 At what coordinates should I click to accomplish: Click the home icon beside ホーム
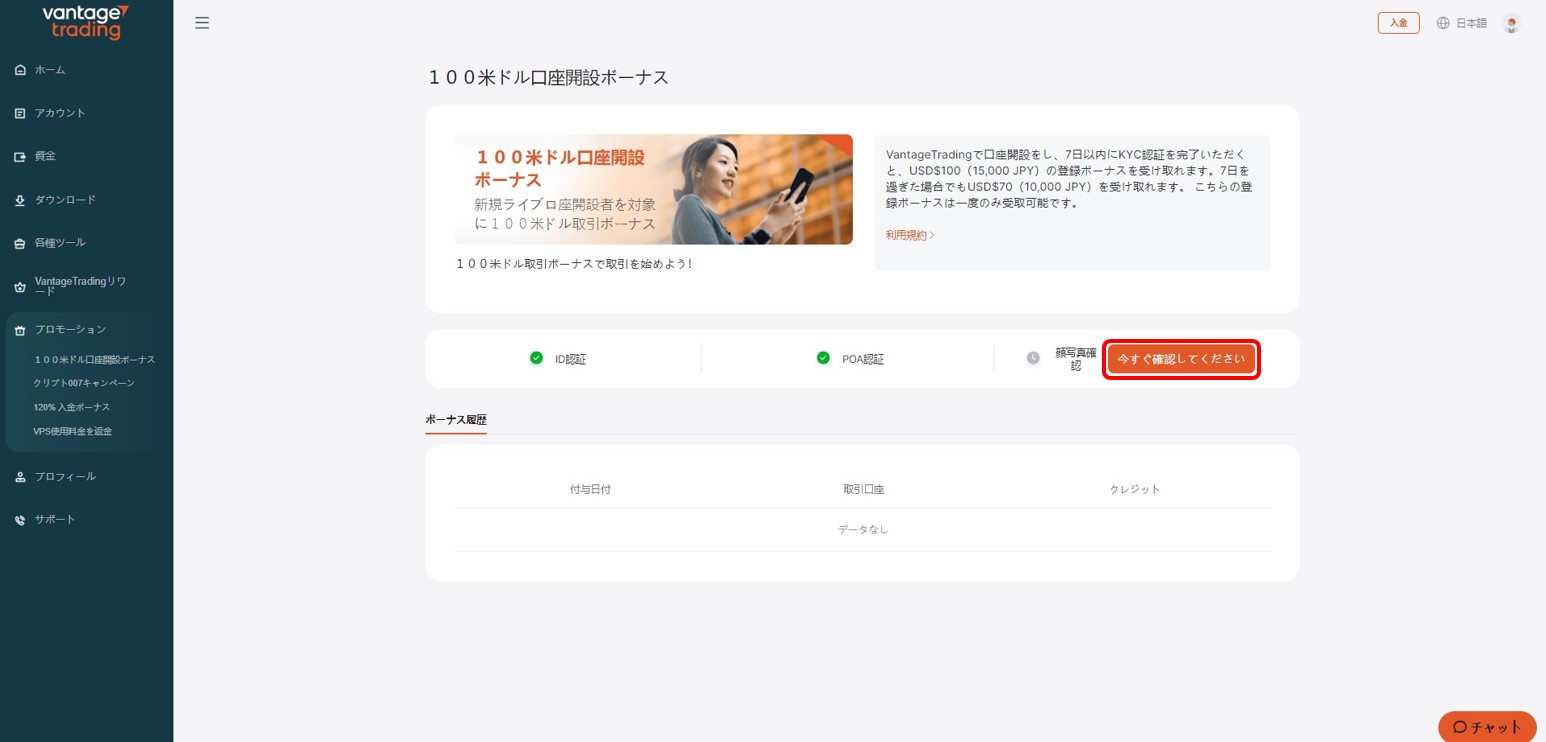[20, 70]
